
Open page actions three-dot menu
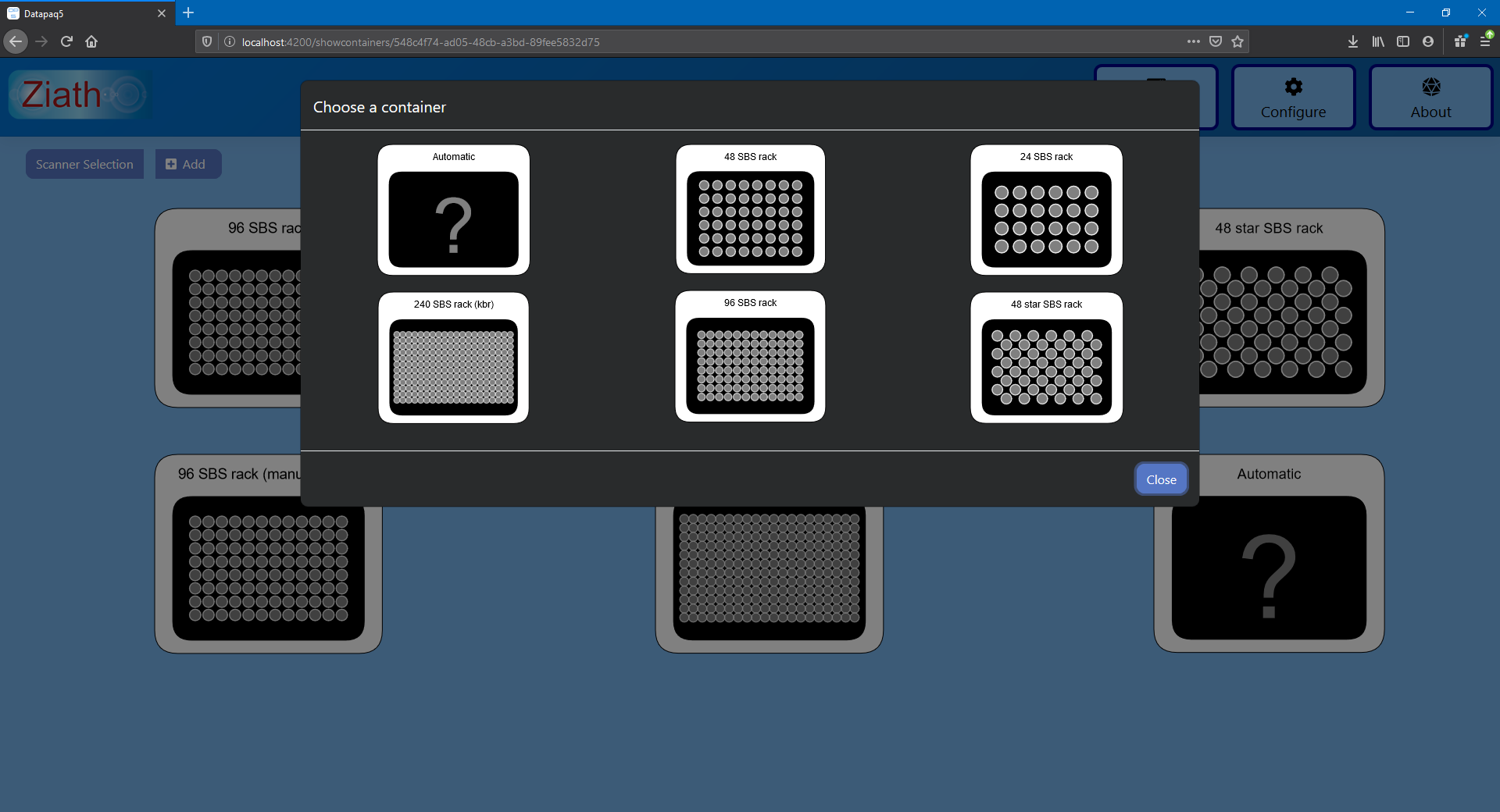(1193, 41)
